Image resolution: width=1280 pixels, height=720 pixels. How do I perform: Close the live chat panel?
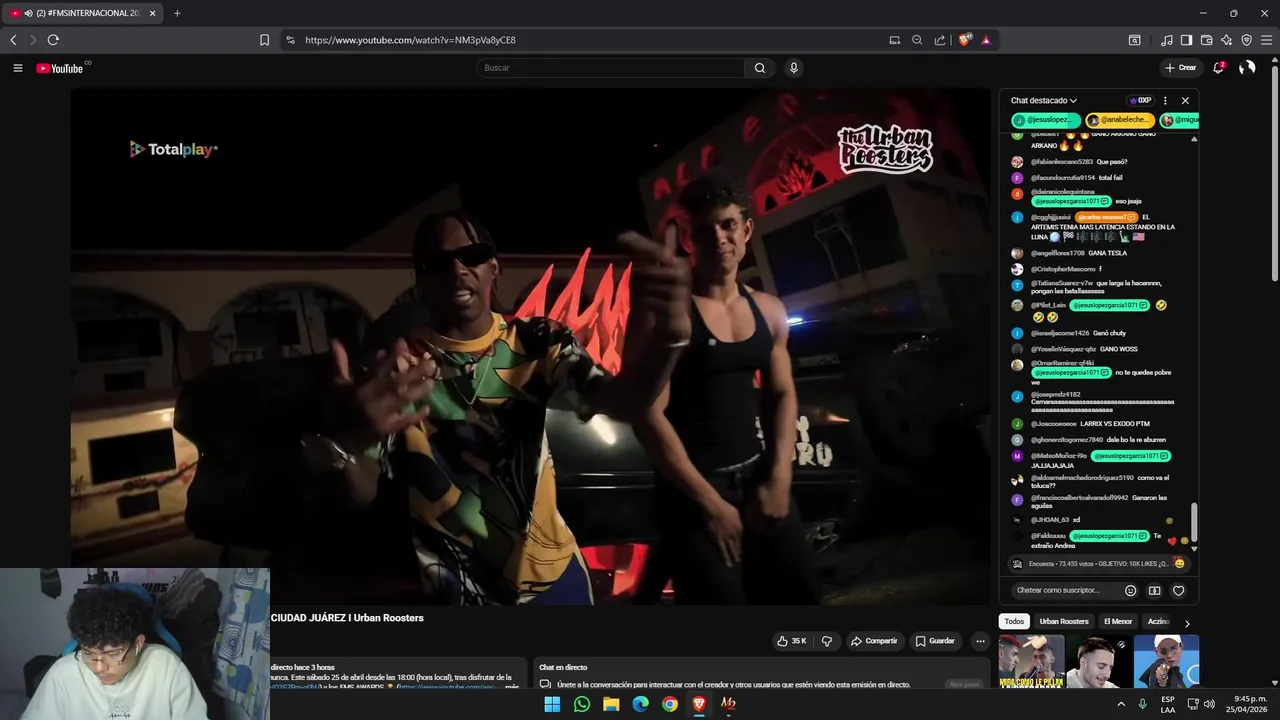click(1185, 100)
